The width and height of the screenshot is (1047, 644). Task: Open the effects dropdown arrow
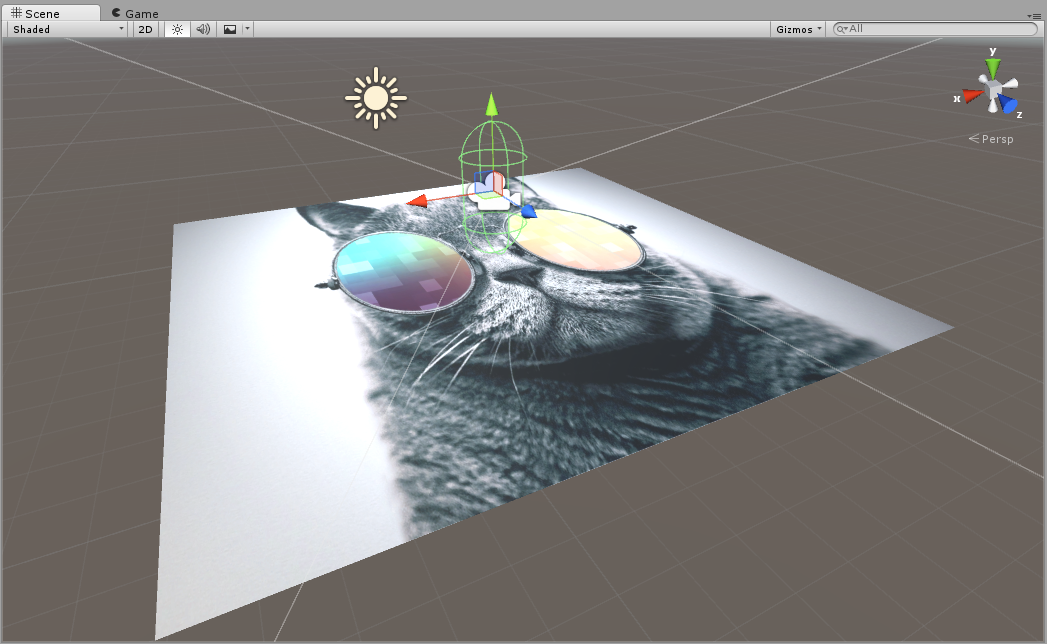click(247, 29)
